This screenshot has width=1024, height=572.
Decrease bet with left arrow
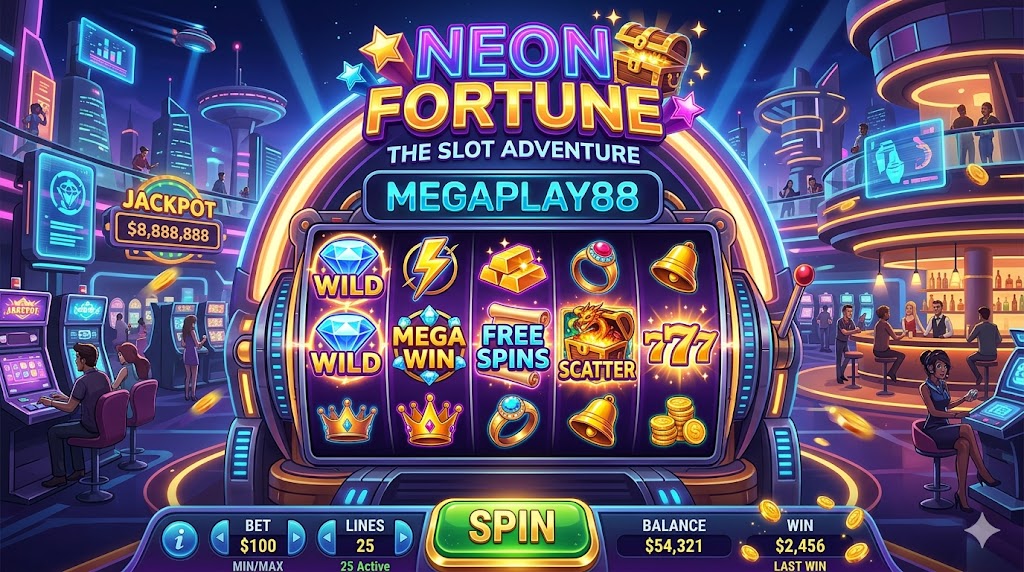(220, 537)
